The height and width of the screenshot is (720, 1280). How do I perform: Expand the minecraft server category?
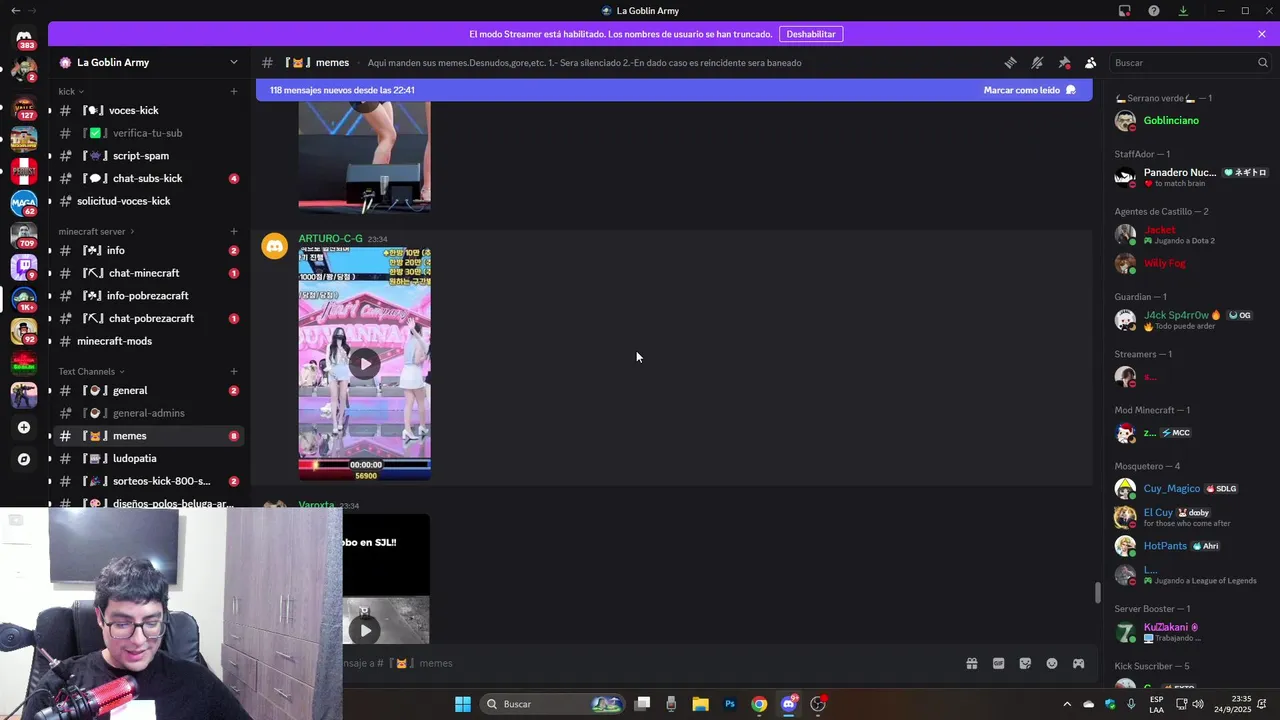click(96, 231)
